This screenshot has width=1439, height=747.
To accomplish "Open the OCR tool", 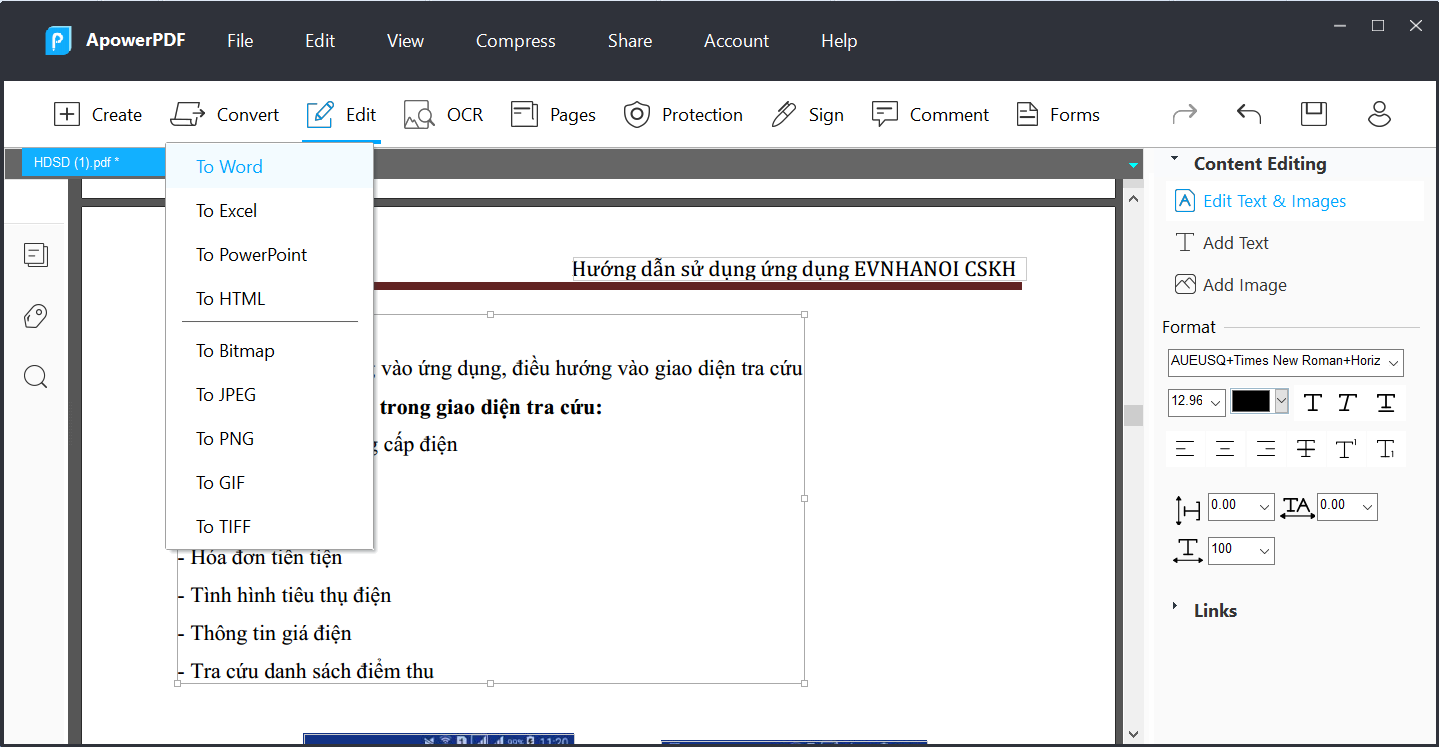I will (443, 114).
